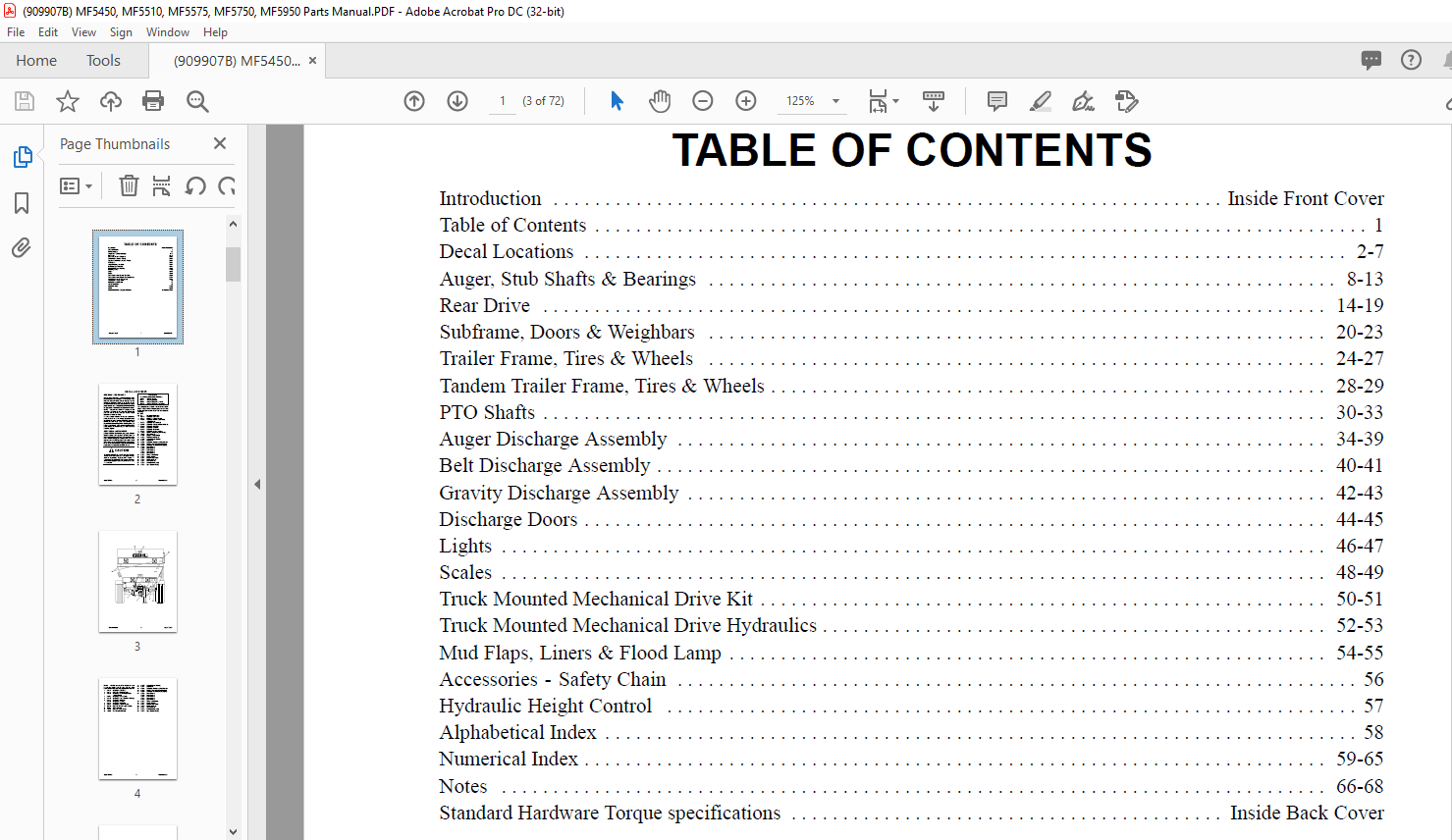Select the (909907B) MF5450 document tab
The image size is (1452, 840).
(237, 61)
